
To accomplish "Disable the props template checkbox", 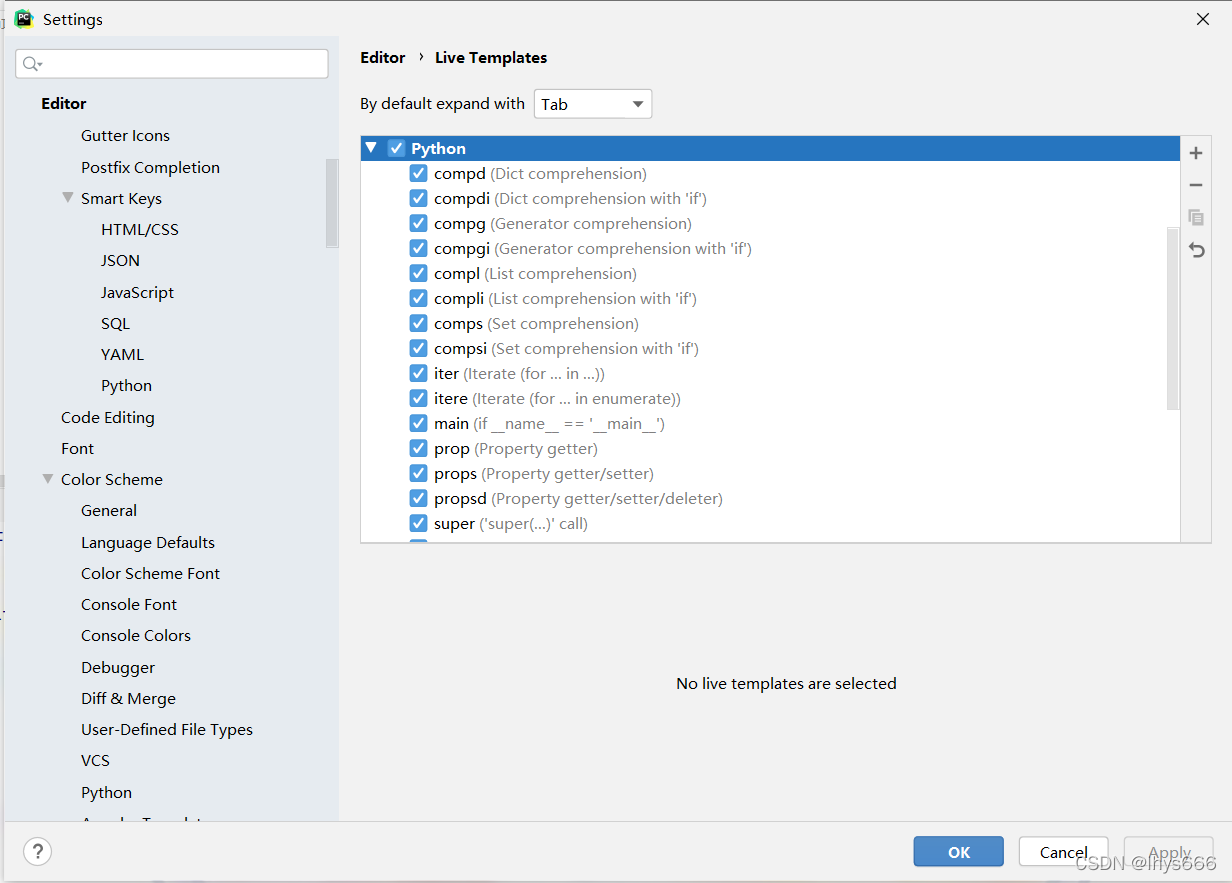I will click(x=419, y=473).
